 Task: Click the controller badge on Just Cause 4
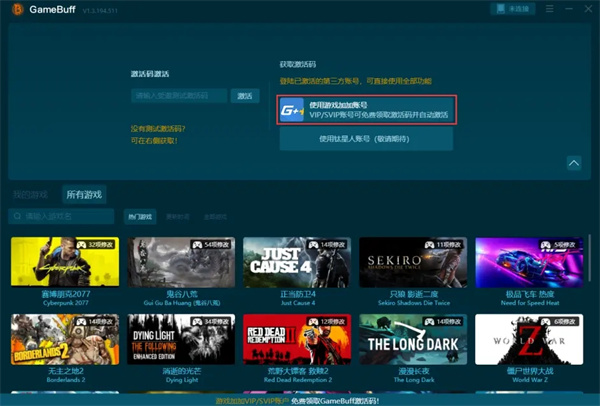click(x=312, y=244)
